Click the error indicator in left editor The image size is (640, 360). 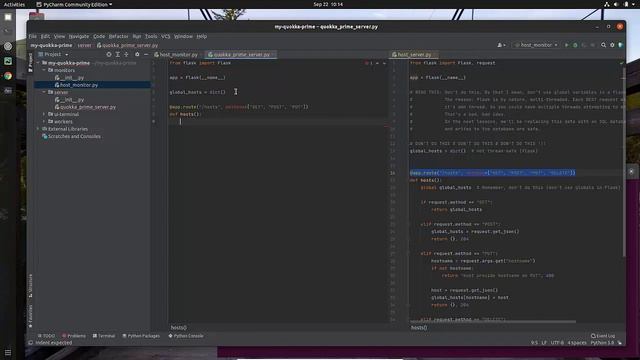point(368,63)
